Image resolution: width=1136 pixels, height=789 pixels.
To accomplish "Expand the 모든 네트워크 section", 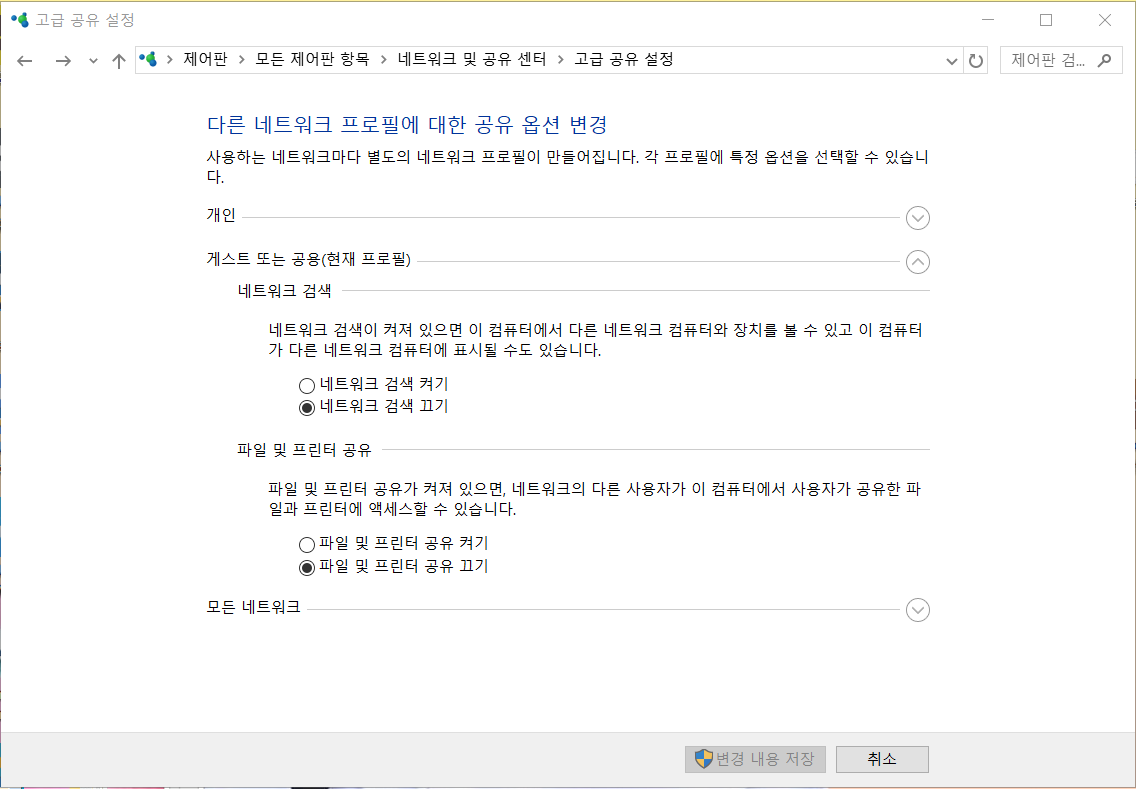I will [x=917, y=609].
